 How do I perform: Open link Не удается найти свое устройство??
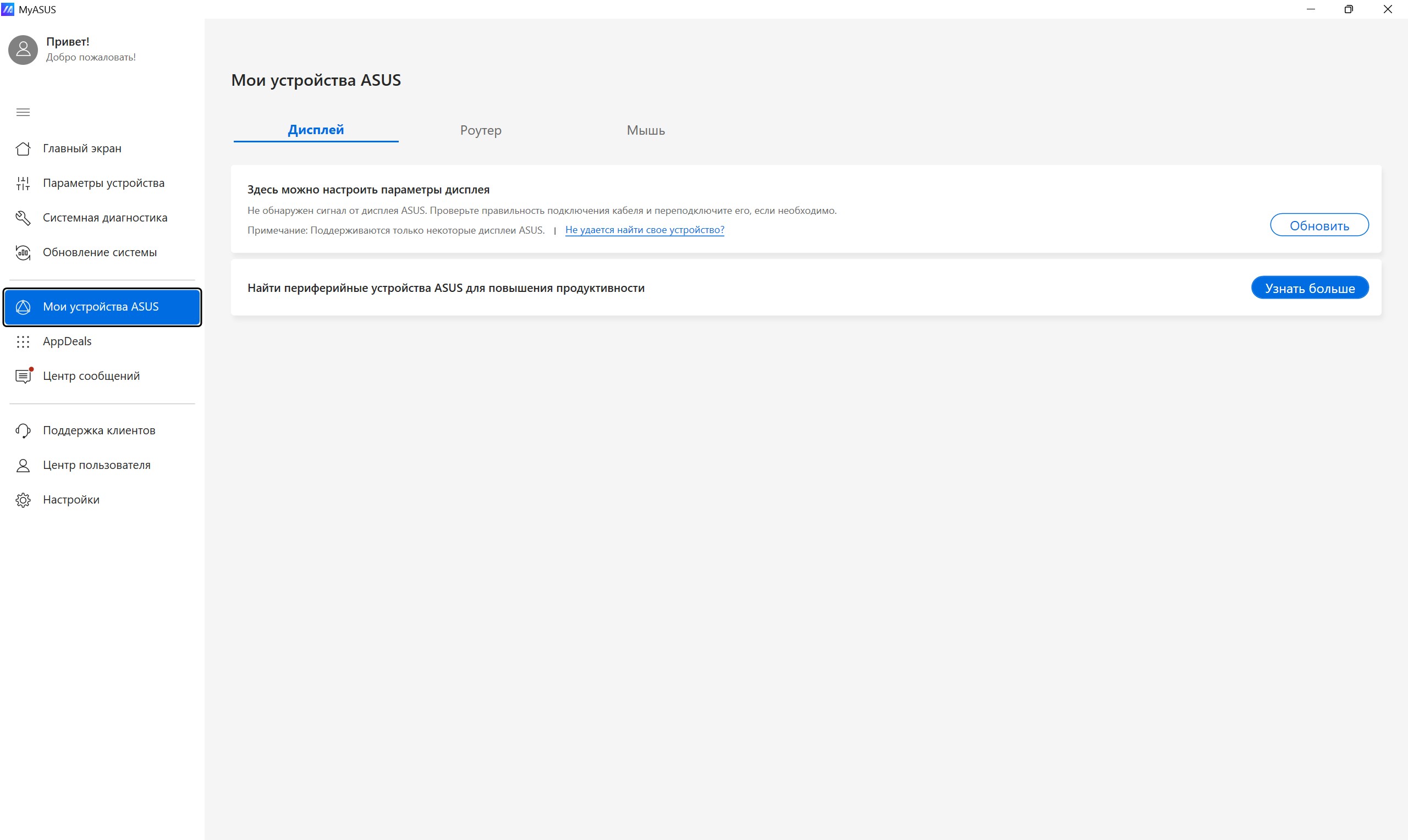(x=644, y=230)
